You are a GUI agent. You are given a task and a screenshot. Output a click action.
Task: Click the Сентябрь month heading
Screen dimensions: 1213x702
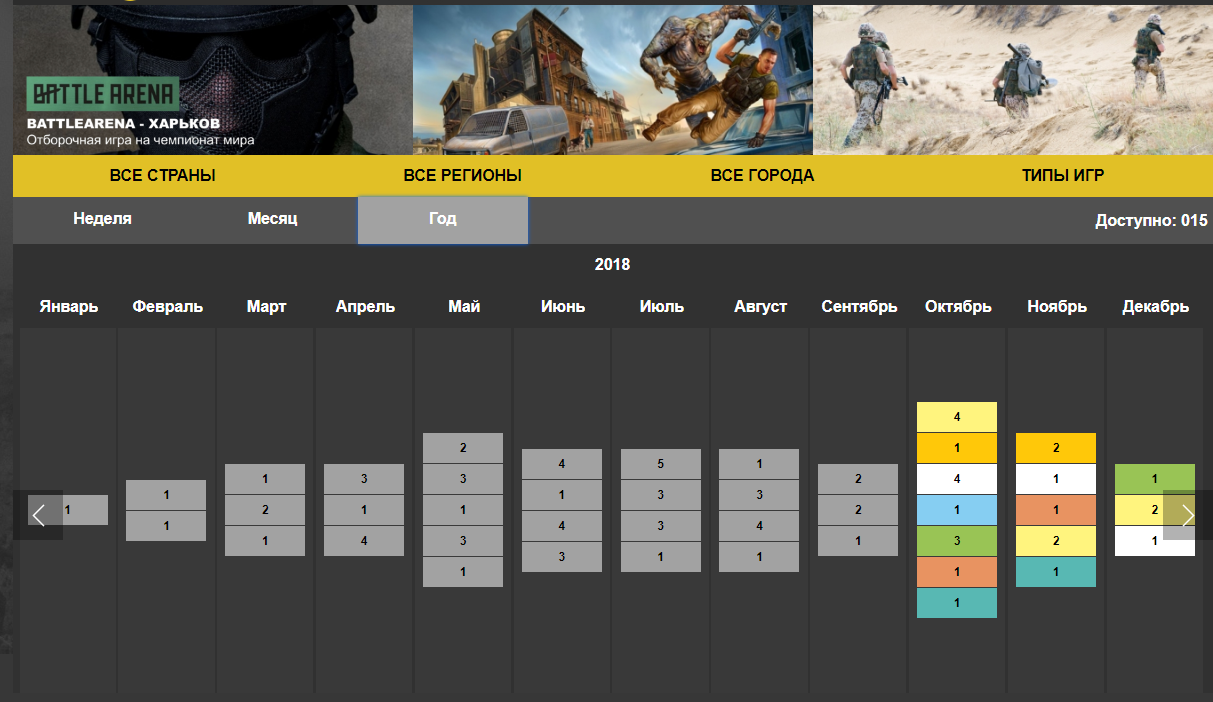click(x=860, y=307)
